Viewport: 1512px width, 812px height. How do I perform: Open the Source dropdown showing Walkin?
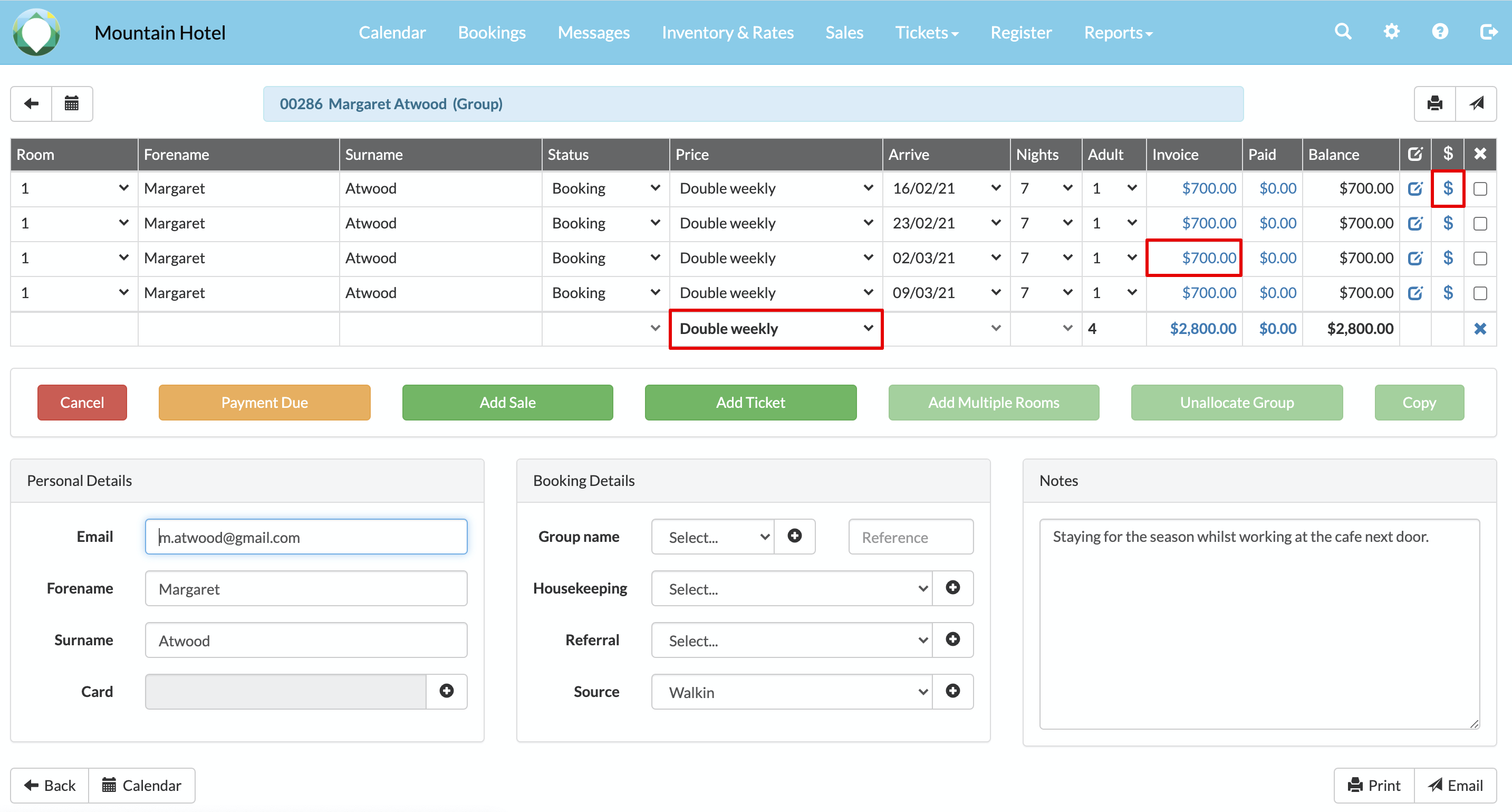(791, 692)
